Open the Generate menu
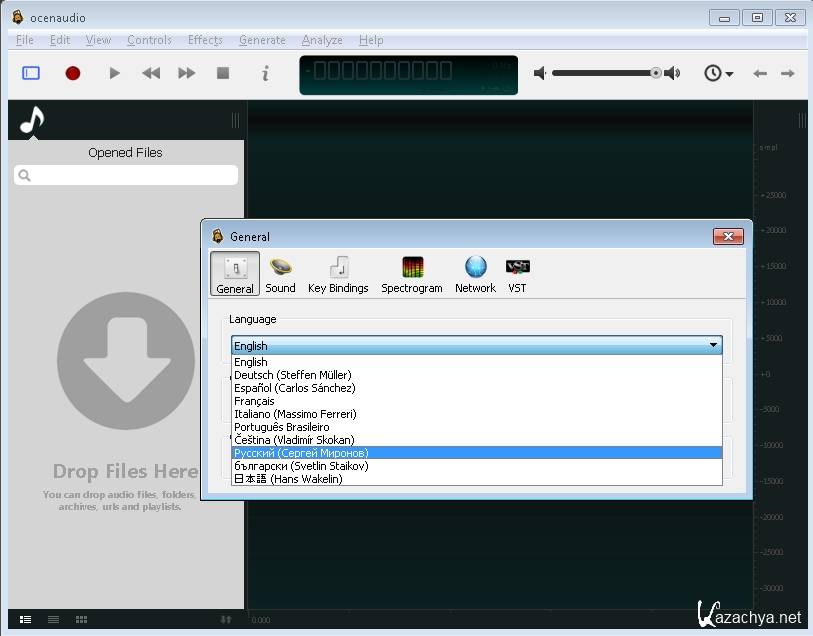The height and width of the screenshot is (636, 813). [x=262, y=40]
